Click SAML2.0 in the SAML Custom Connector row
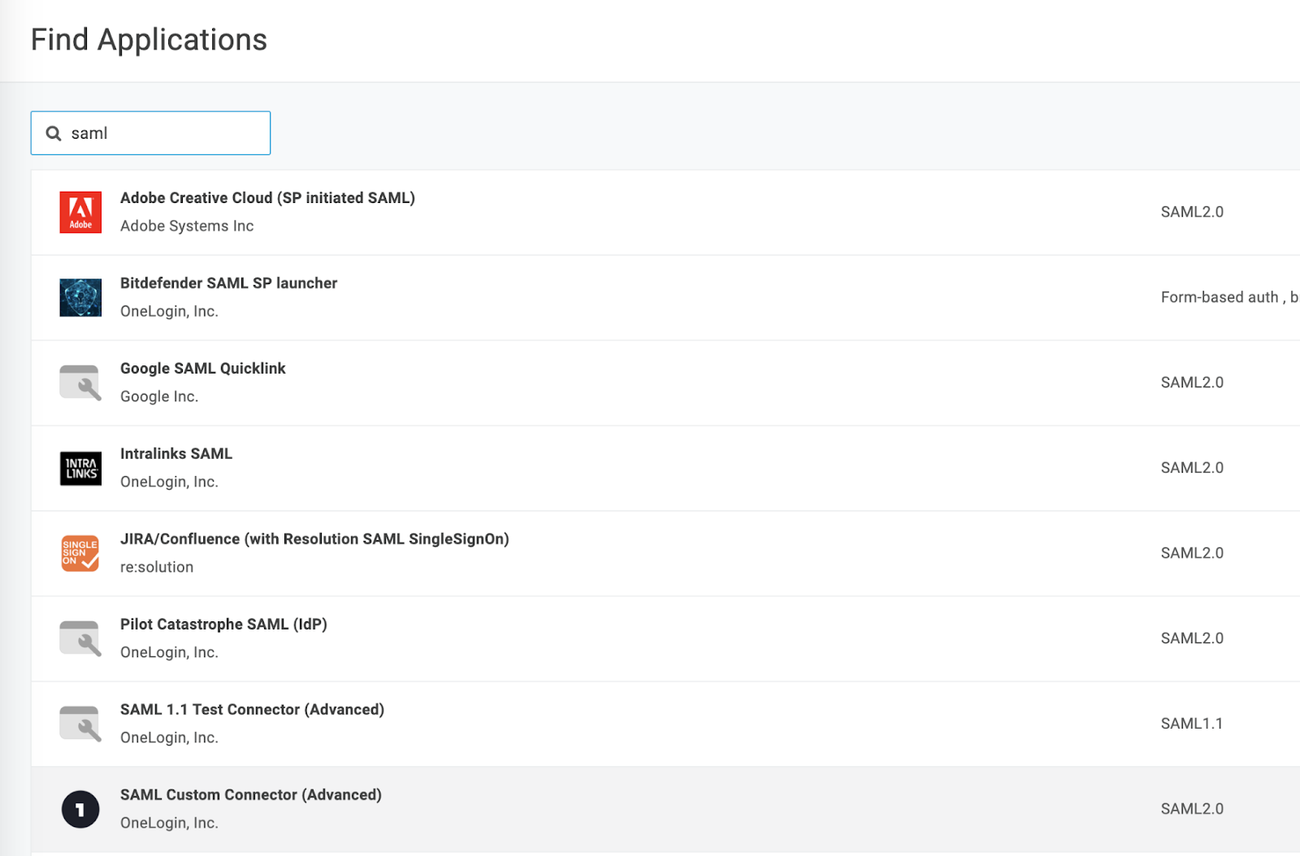The image size is (1300, 856). (1192, 809)
